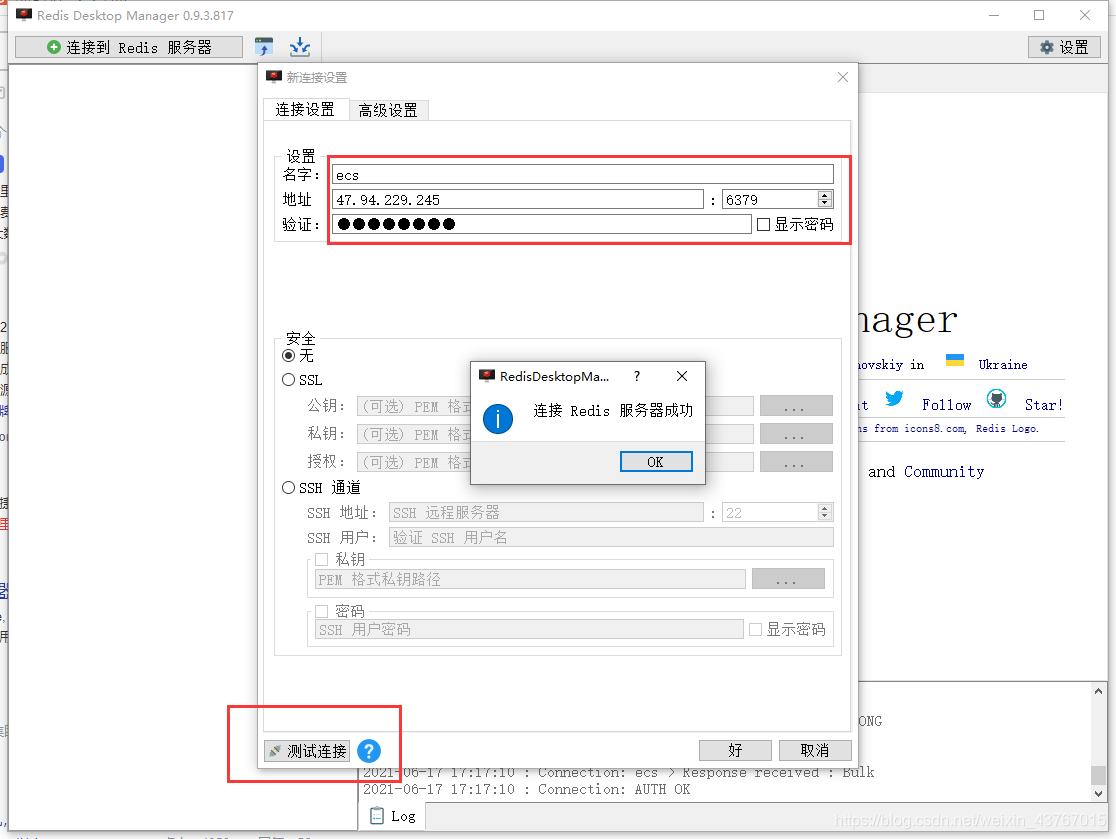Image resolution: width=1116 pixels, height=839 pixels.
Task: Click the GitHub icon next to Star!
Action: tap(996, 398)
